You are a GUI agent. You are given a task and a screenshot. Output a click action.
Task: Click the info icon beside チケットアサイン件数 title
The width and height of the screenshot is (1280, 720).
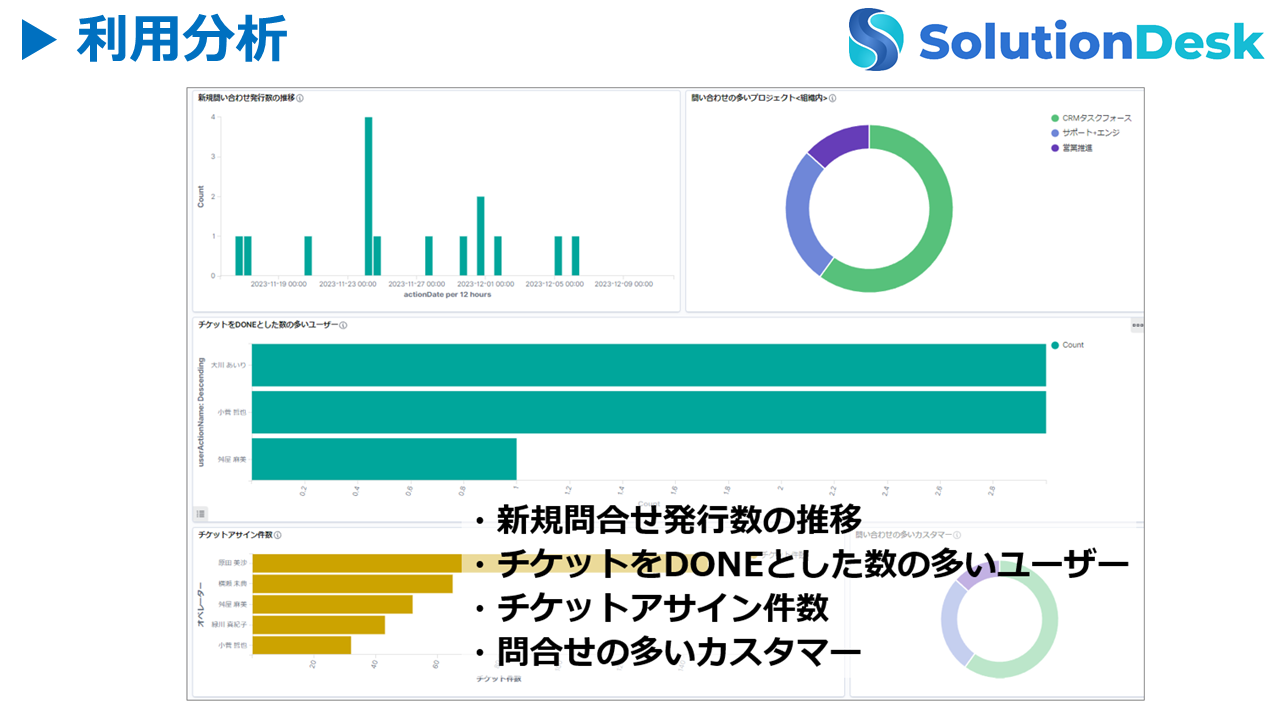[277, 536]
